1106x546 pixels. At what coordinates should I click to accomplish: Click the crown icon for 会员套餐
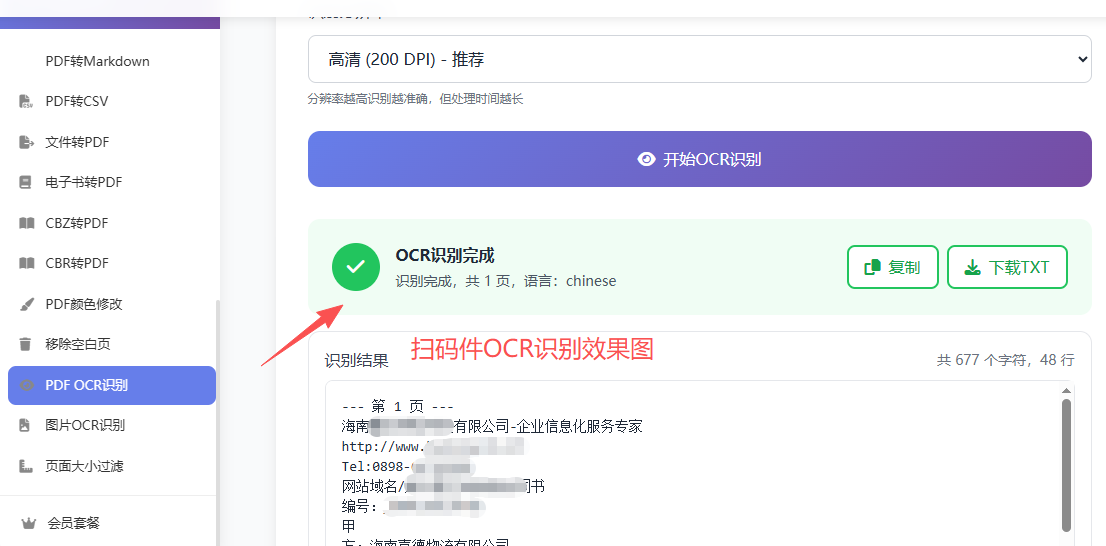coord(28,523)
